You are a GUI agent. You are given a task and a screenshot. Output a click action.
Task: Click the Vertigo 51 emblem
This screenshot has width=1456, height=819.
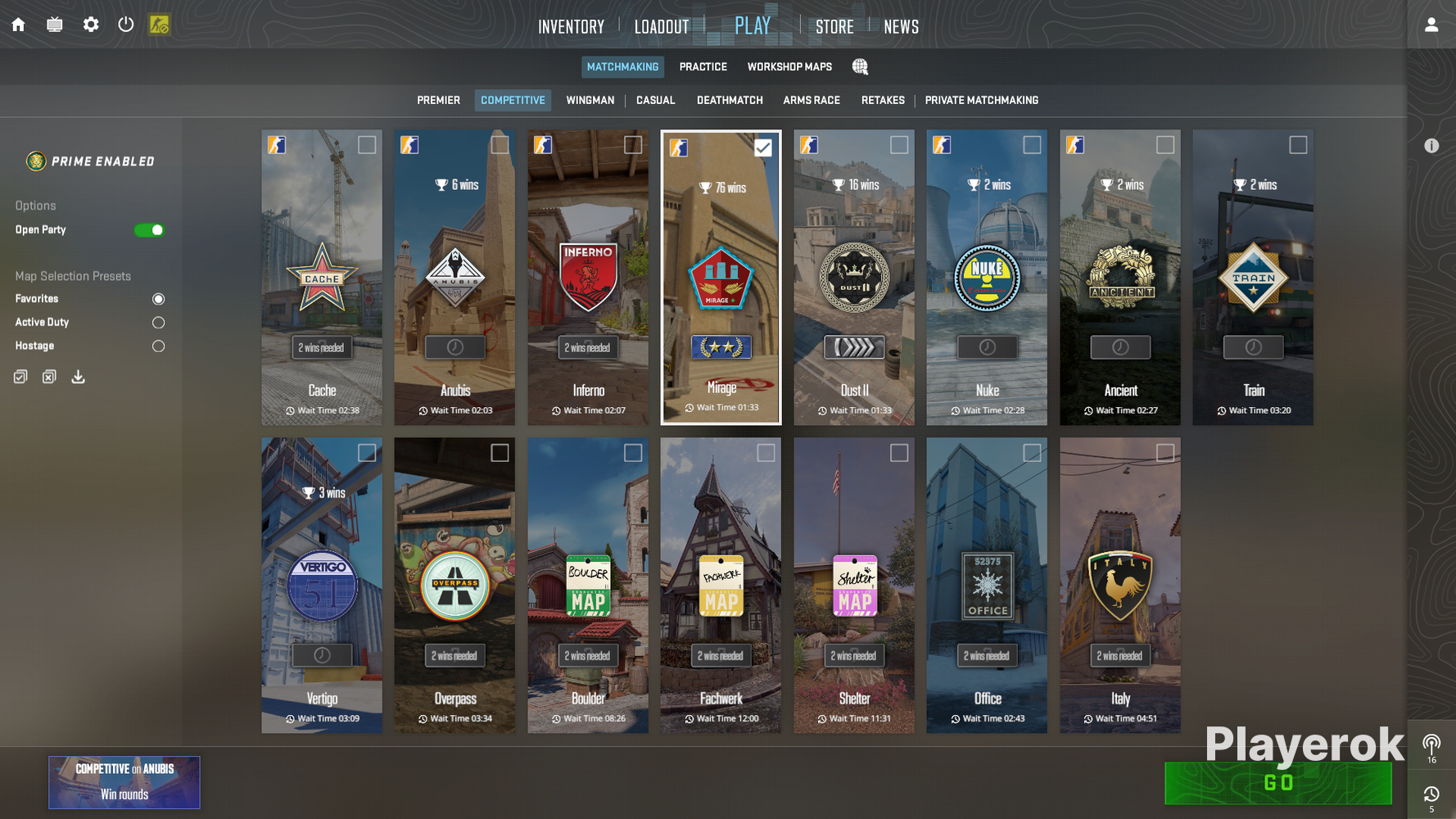[322, 585]
